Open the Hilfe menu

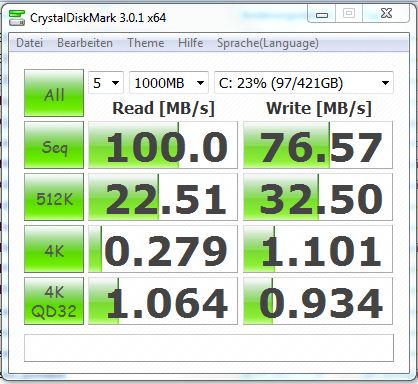[190, 43]
